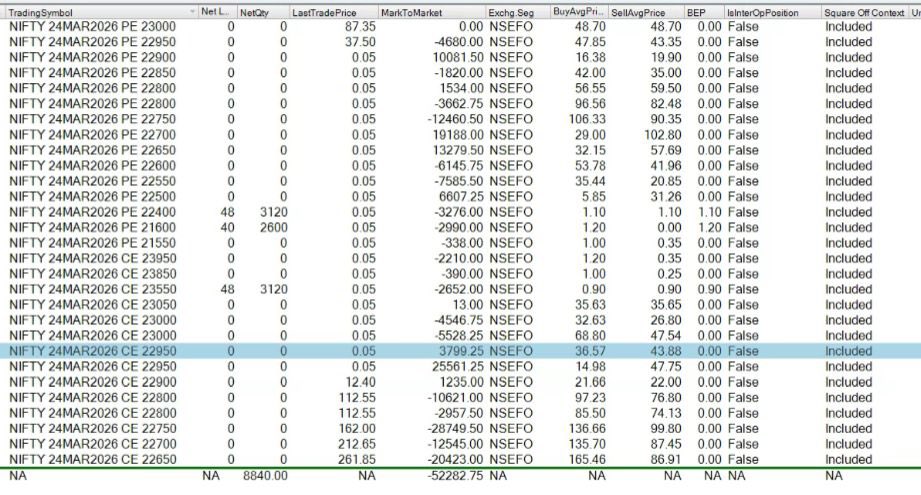
Task: Select the NIFTY 24MAR2026 PE 22900 symbol
Action: click(x=92, y=57)
